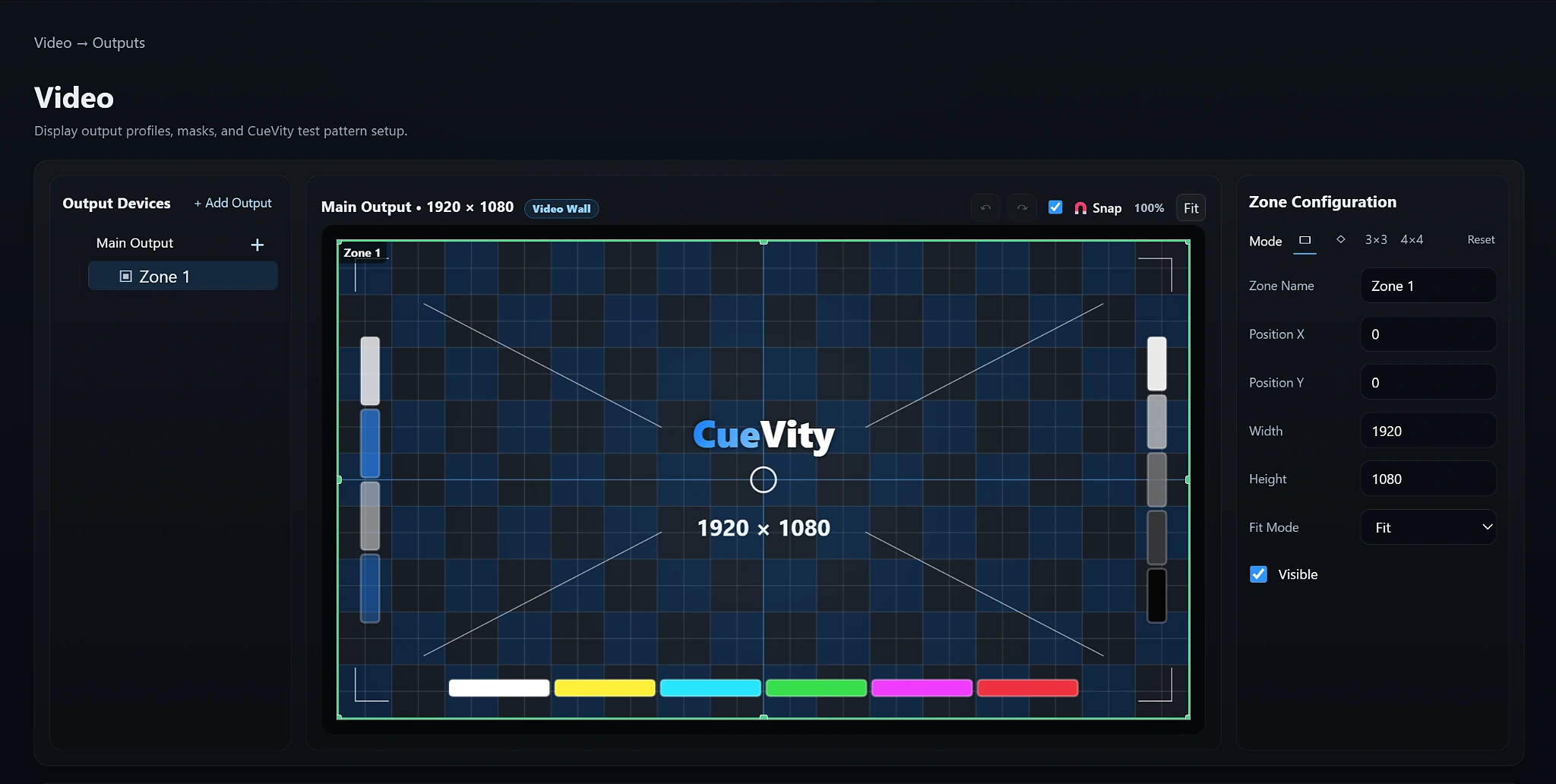Screen dimensions: 1556x784
Task: Click the Video Wall badge
Action: [561, 209]
